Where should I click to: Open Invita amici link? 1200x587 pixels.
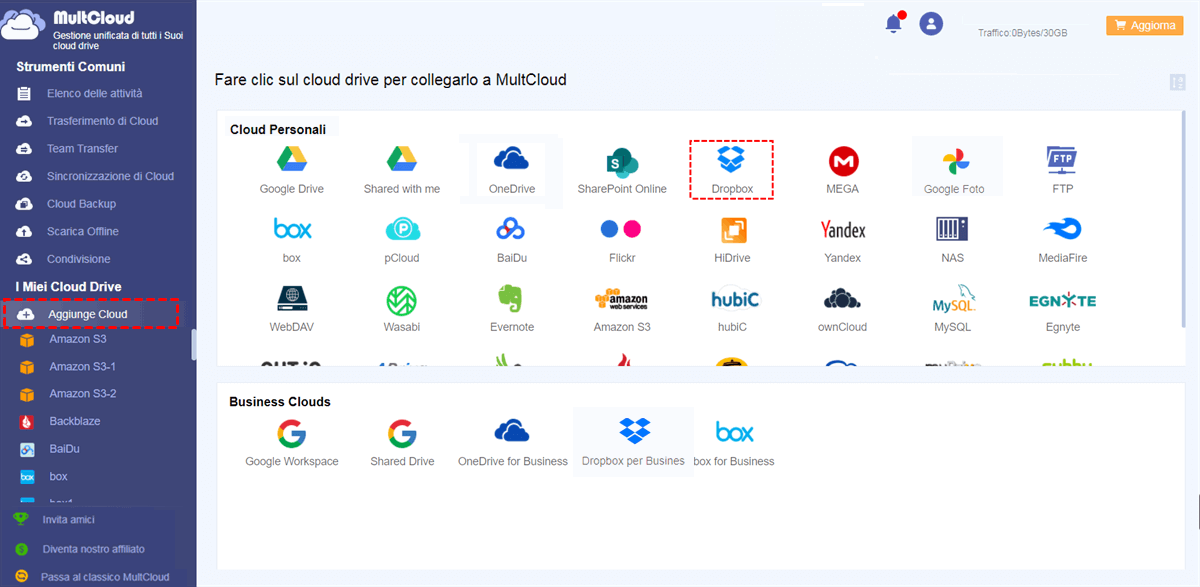pos(68,520)
